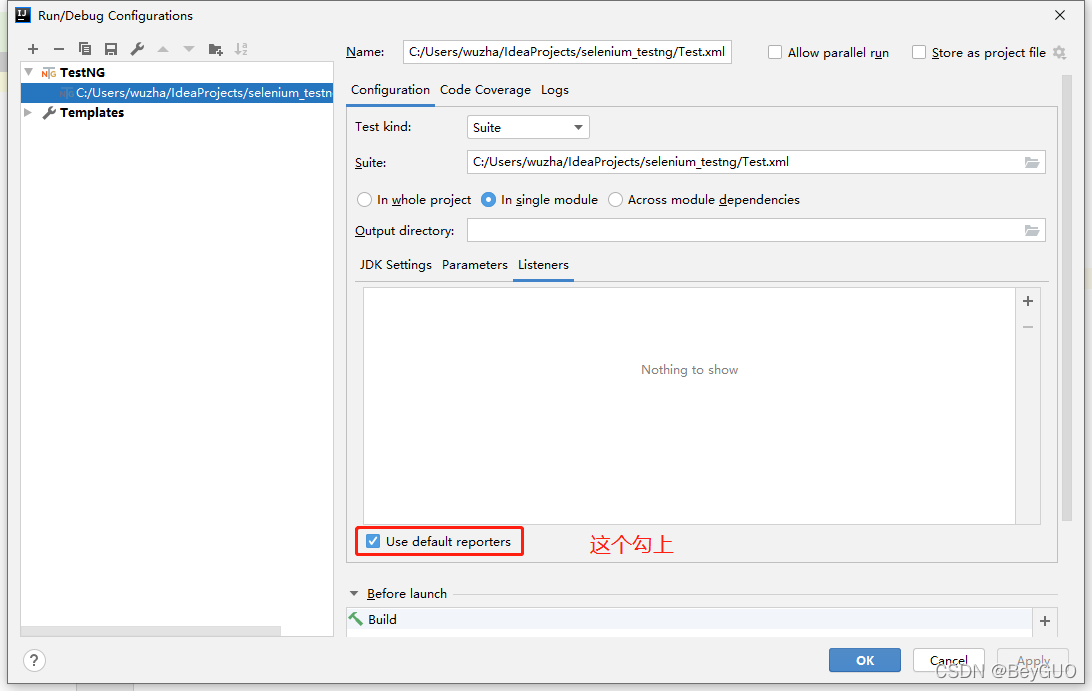Screen dimensions: 1092x691
Task: Add a listener with plus button
Action: [1028, 301]
